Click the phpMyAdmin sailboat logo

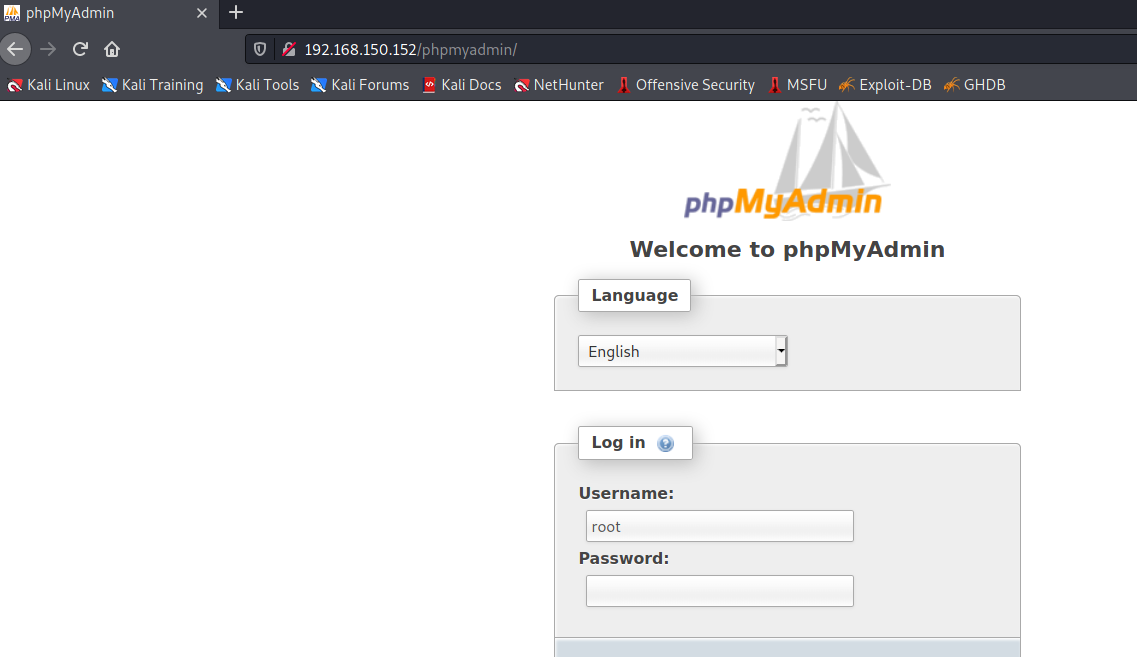point(787,161)
